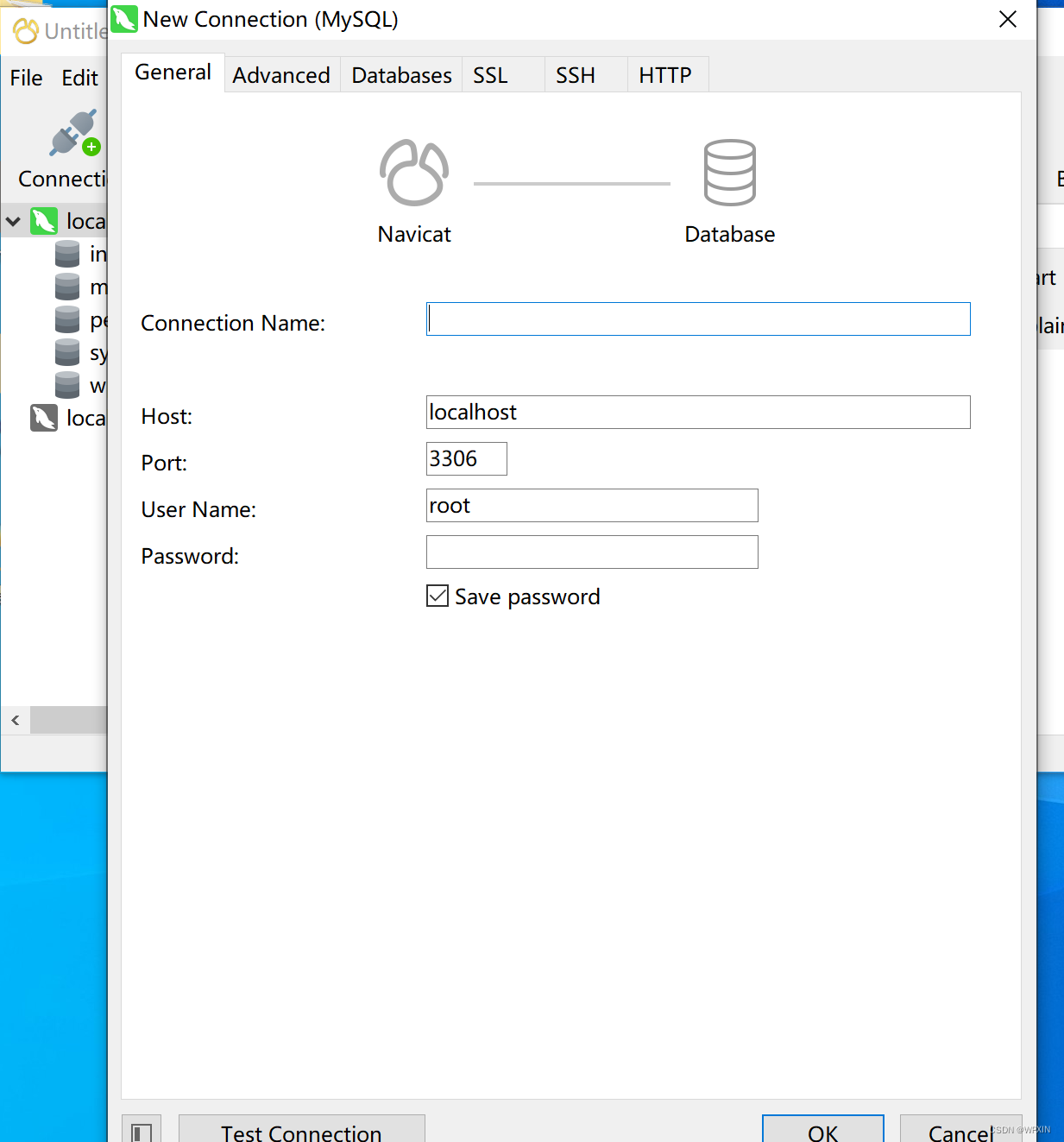Image resolution: width=1064 pixels, height=1142 pixels.
Task: Click the MySQL icon in dialog title bar
Action: click(x=124, y=19)
